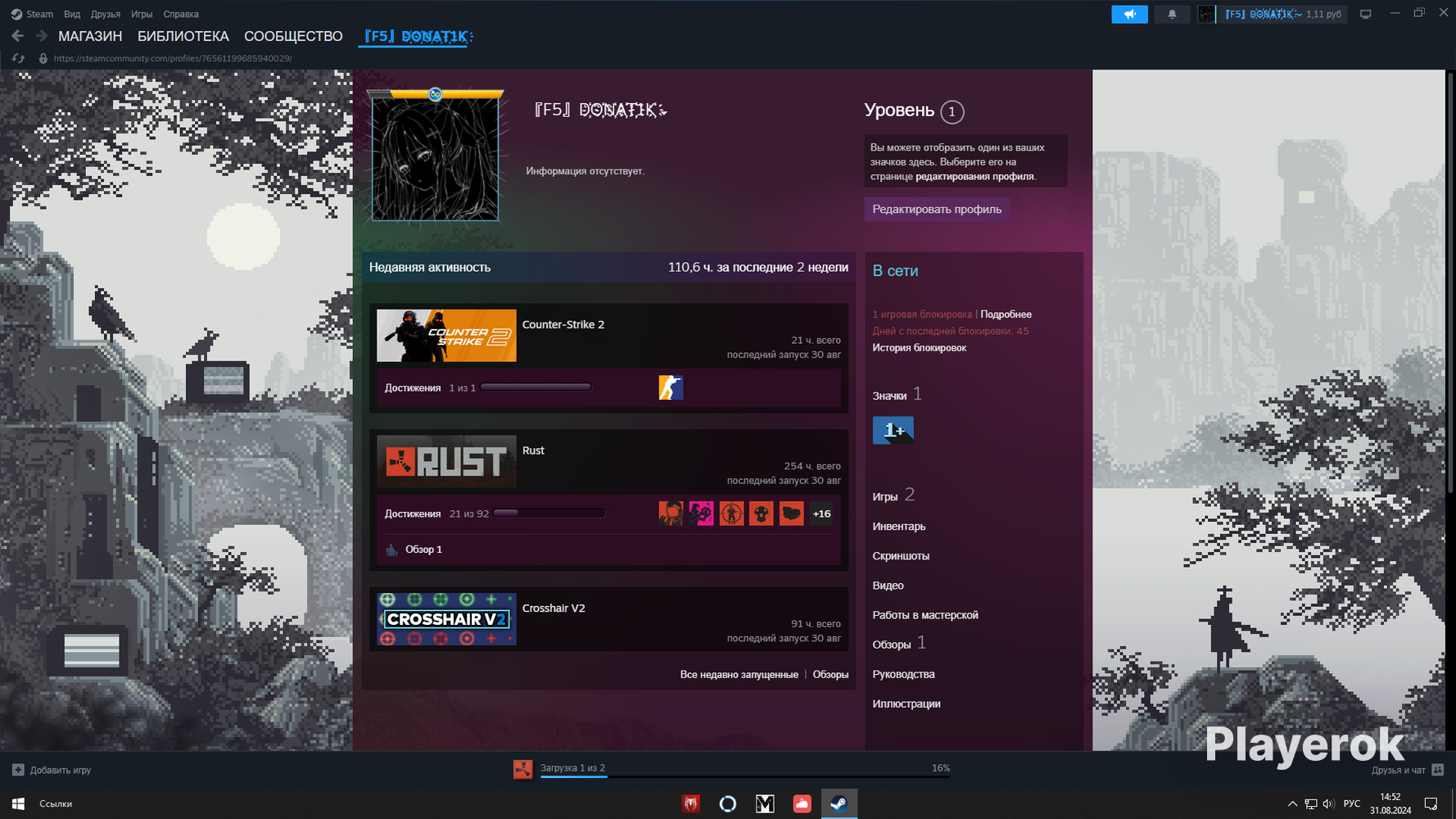Show the +16 more Rust achievements
This screenshot has height=819, width=1456.
pyautogui.click(x=821, y=514)
